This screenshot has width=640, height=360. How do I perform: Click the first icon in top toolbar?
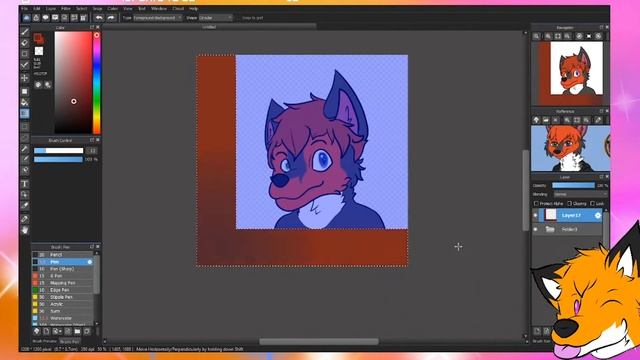tap(26, 18)
